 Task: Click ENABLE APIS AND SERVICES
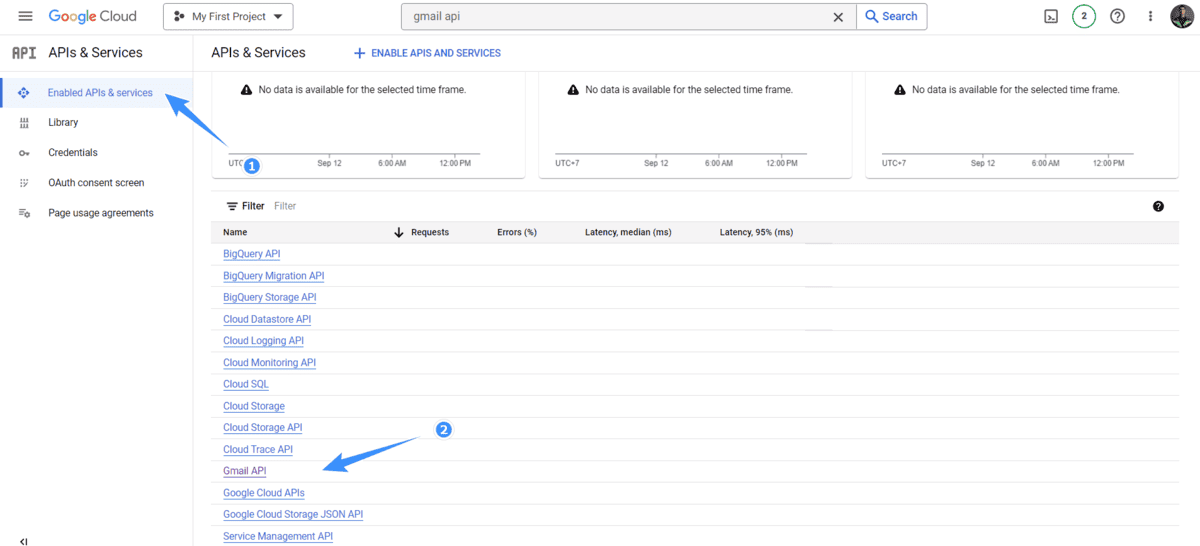pyautogui.click(x=427, y=53)
